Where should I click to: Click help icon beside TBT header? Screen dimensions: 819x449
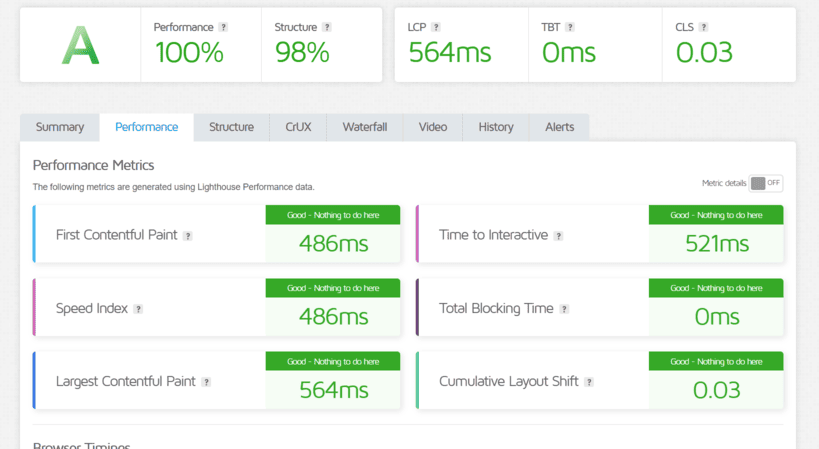(x=570, y=27)
